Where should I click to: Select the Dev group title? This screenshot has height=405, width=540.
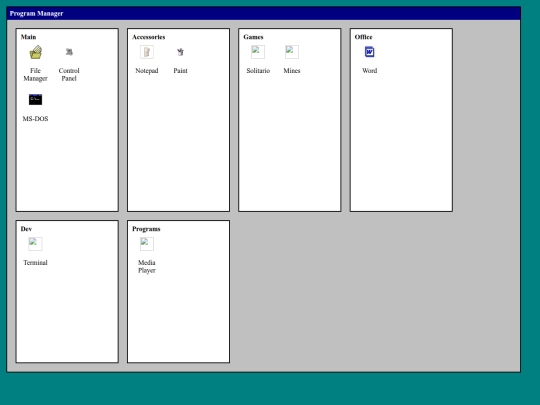pyautogui.click(x=26, y=229)
